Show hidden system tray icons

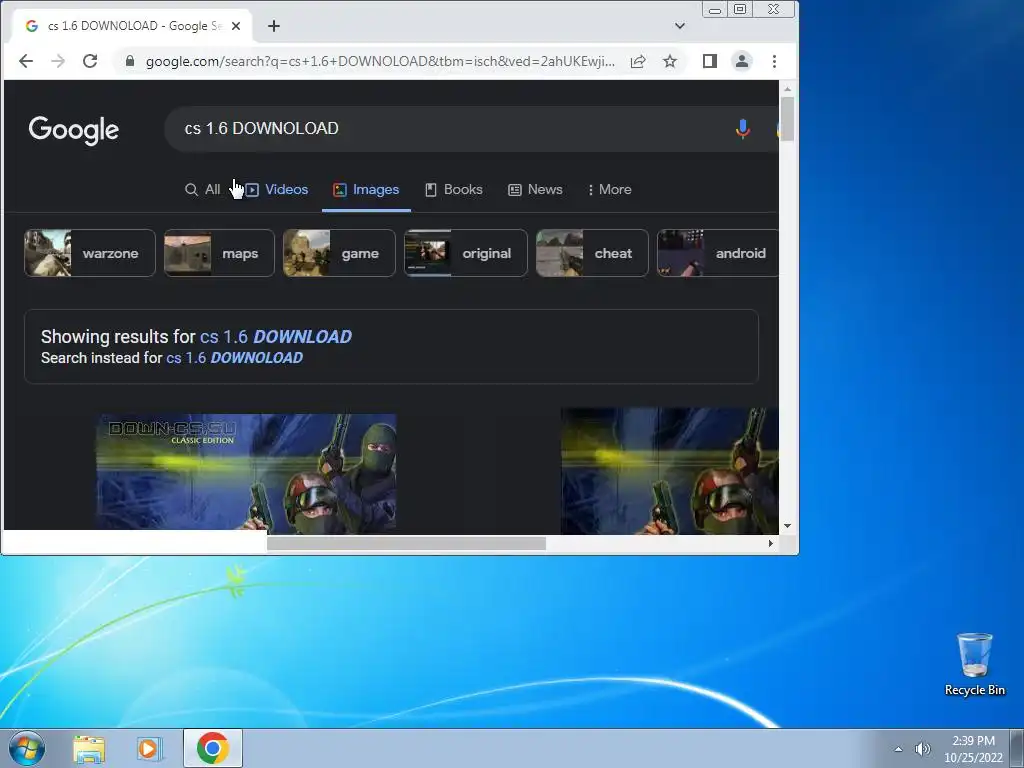pos(899,749)
